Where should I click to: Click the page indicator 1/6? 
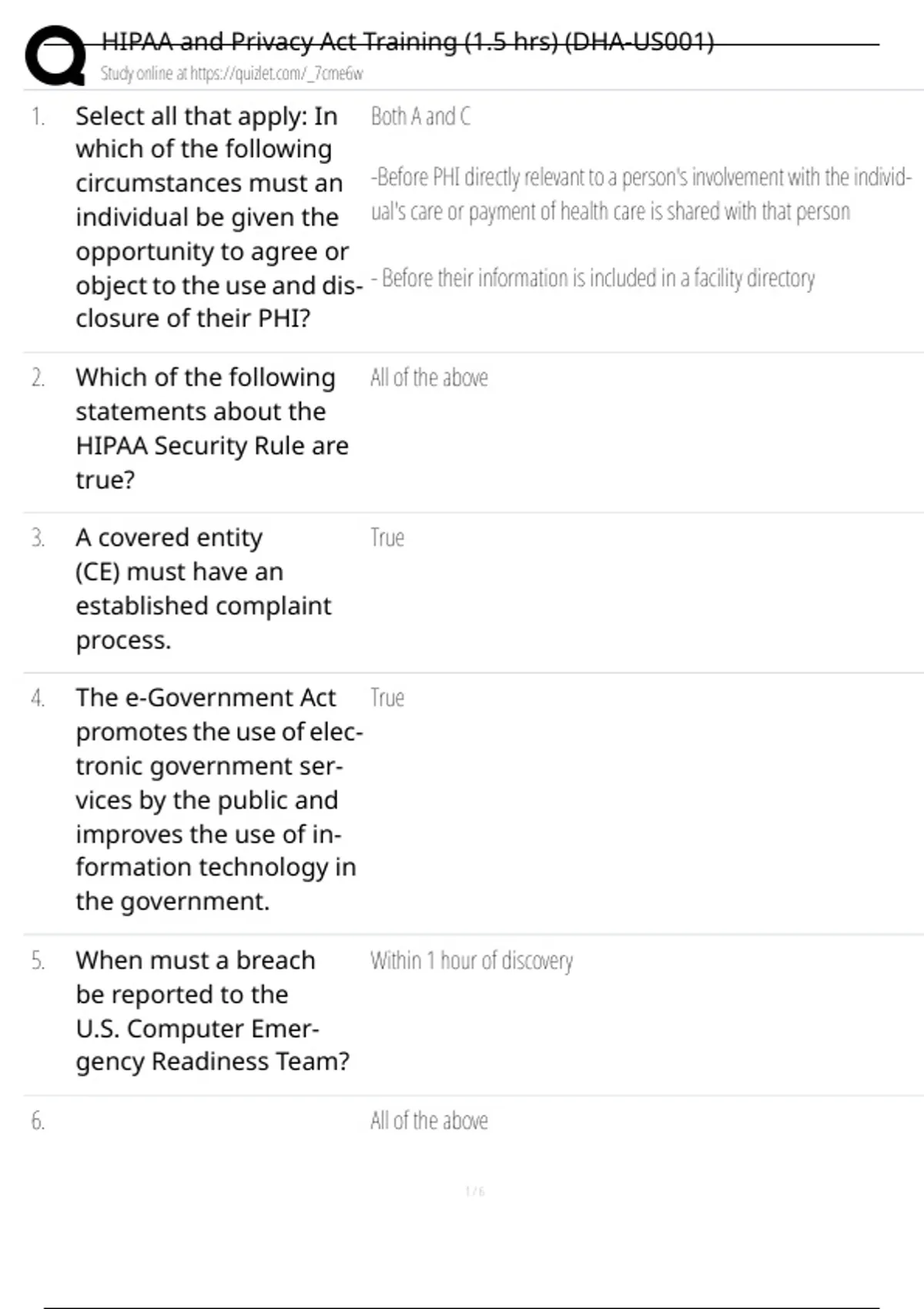pos(475,1191)
